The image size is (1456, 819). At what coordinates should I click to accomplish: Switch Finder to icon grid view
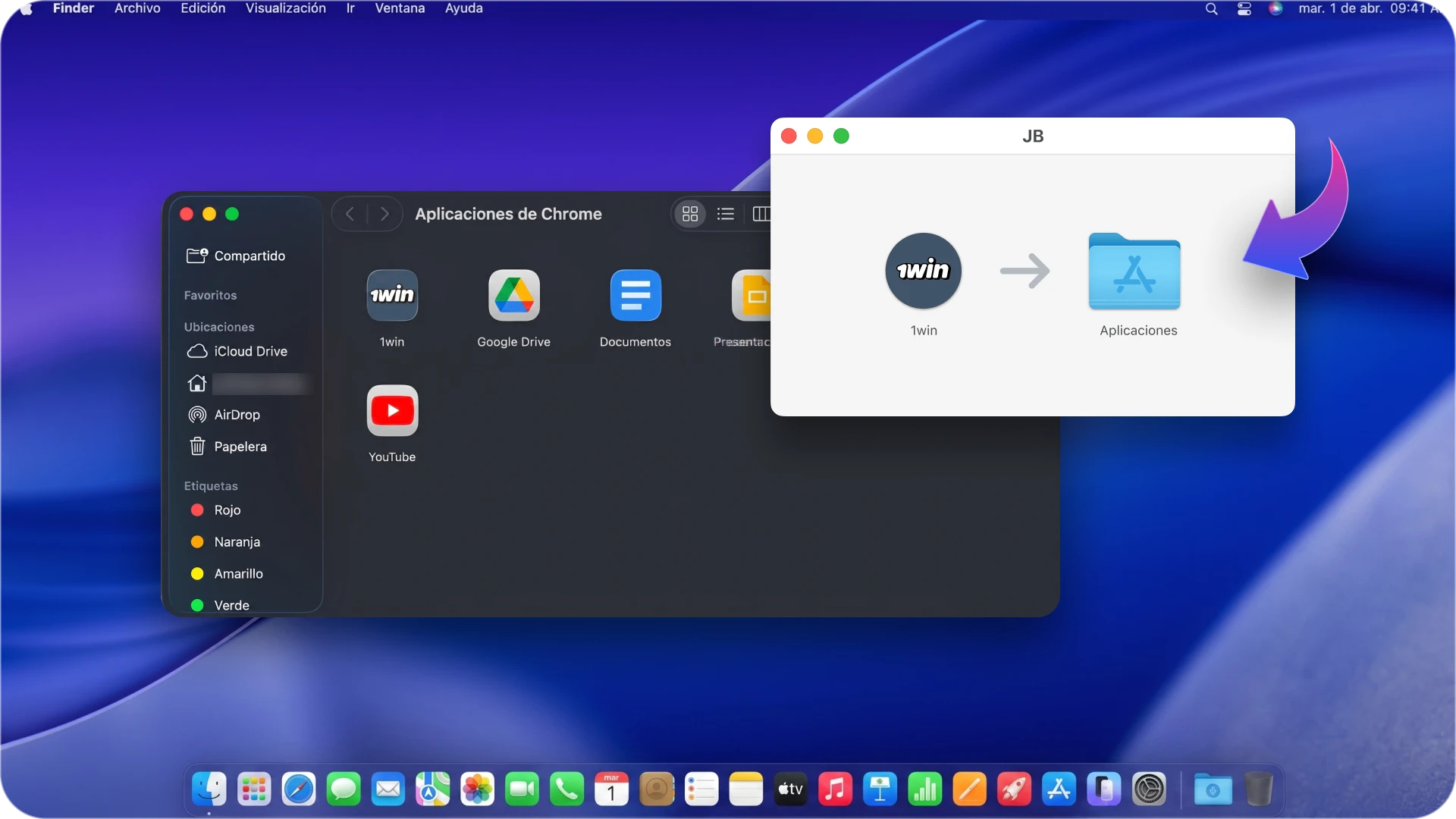tap(690, 214)
